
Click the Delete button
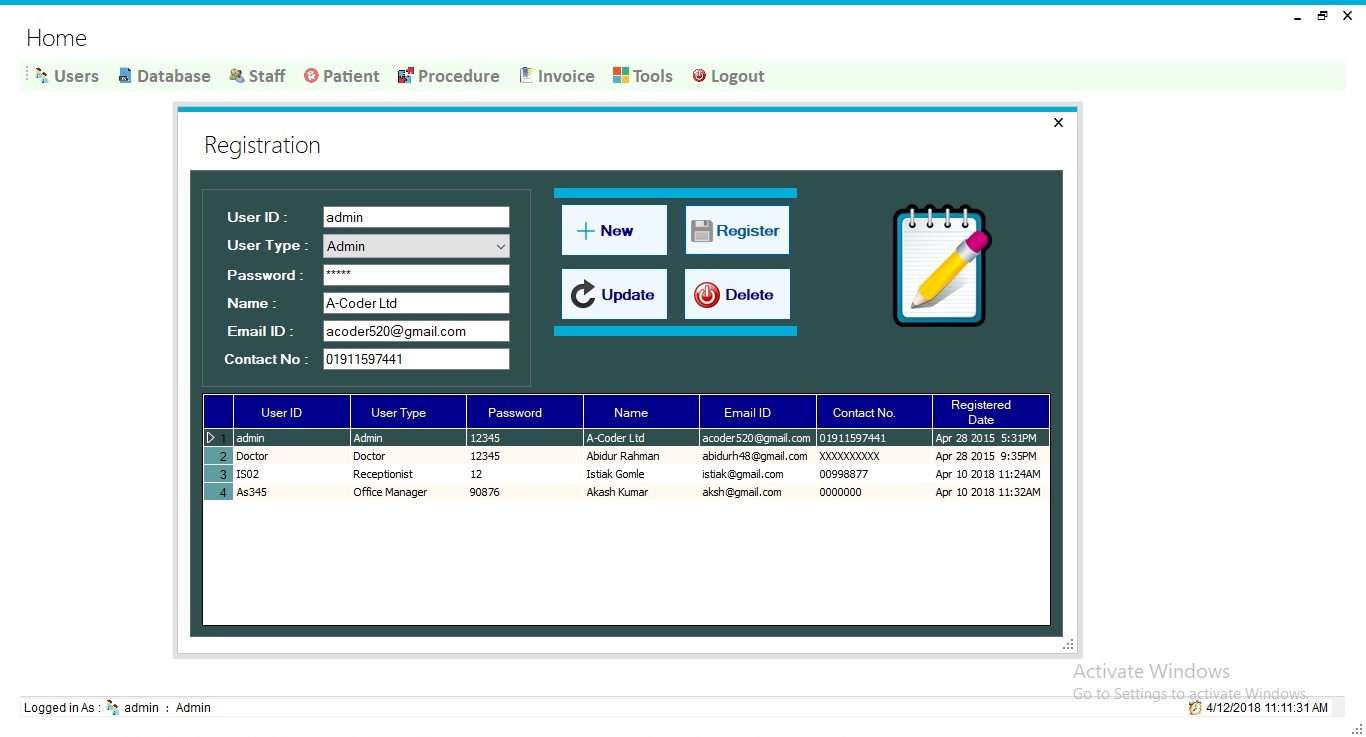click(737, 294)
